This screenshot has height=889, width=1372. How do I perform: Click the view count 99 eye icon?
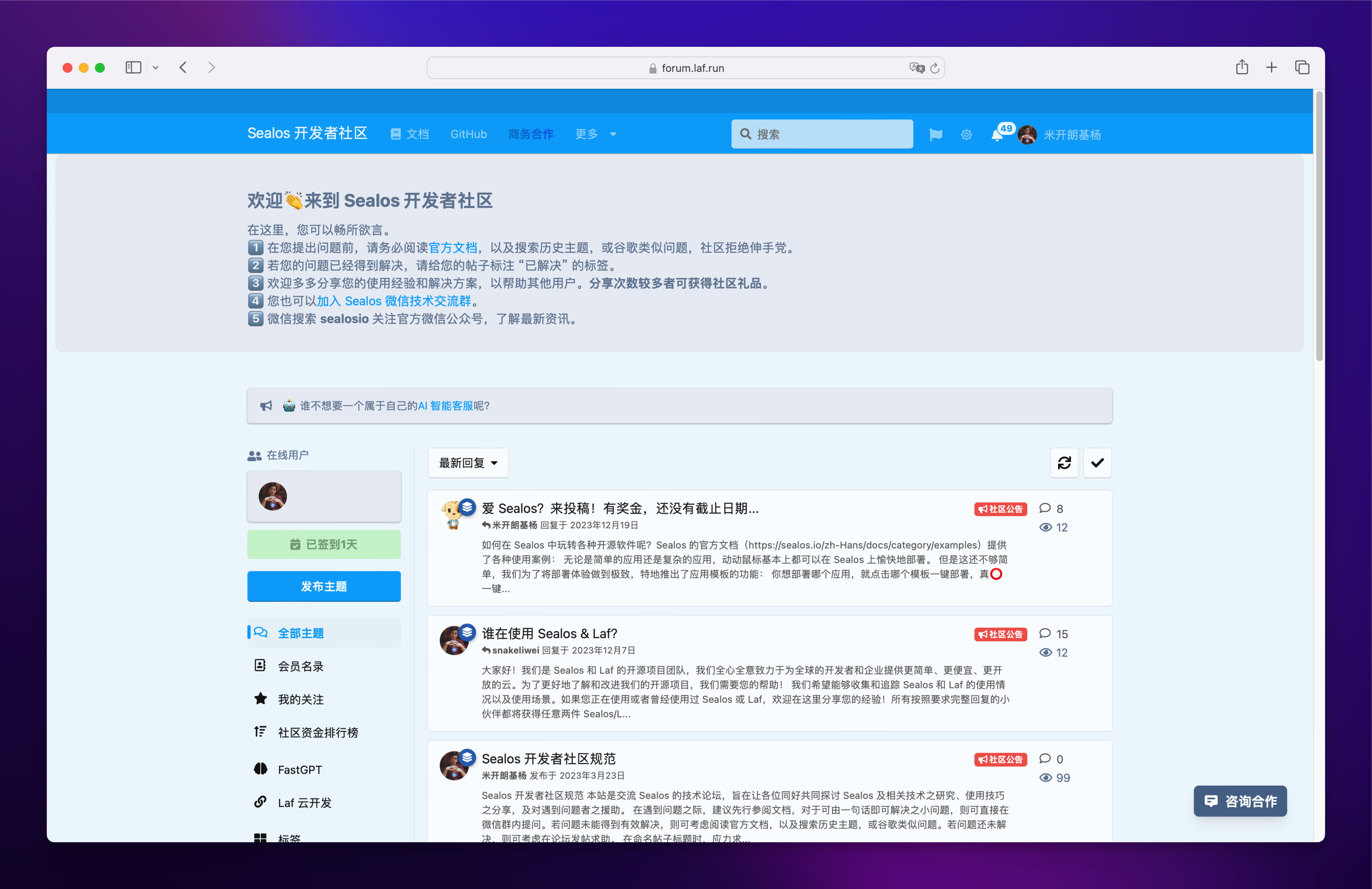(1045, 778)
